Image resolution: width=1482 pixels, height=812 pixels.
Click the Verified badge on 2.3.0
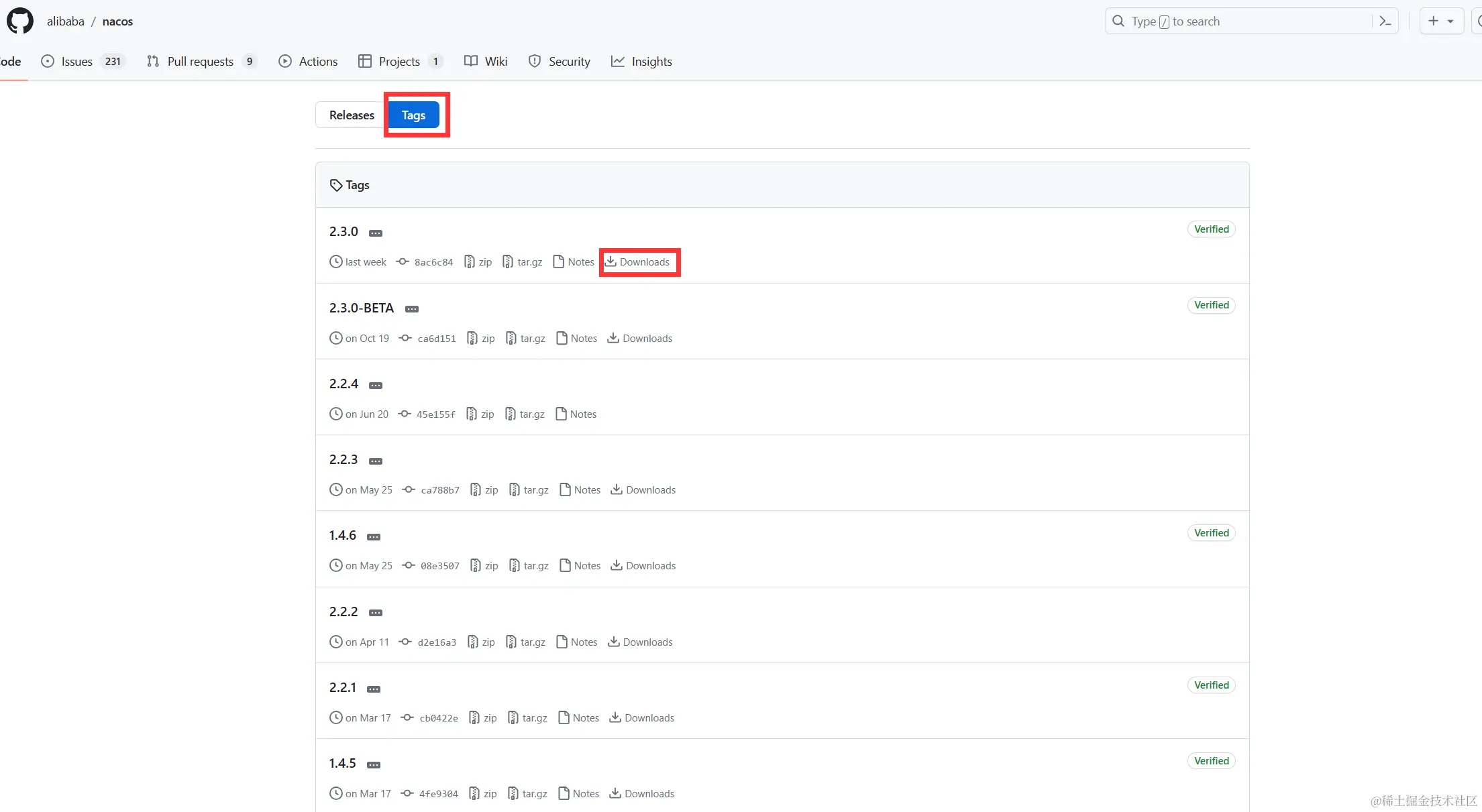click(x=1212, y=229)
